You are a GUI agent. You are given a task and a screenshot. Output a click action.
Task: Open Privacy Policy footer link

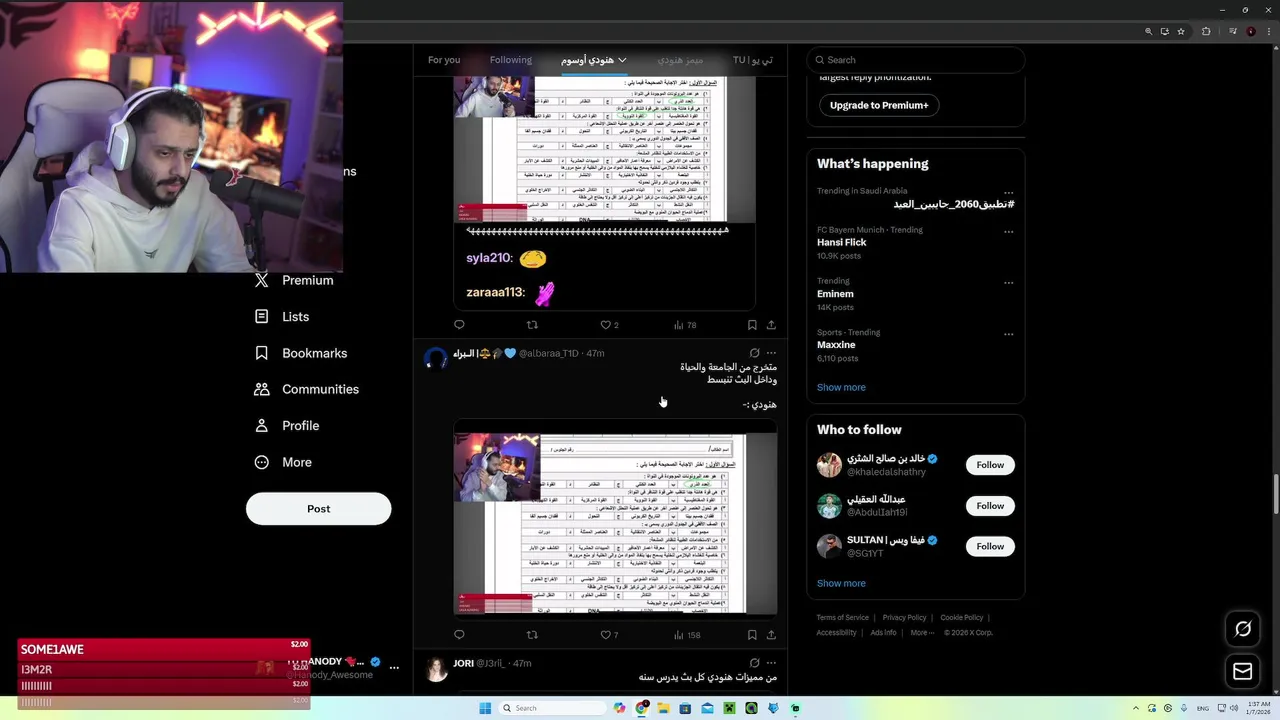tap(904, 618)
